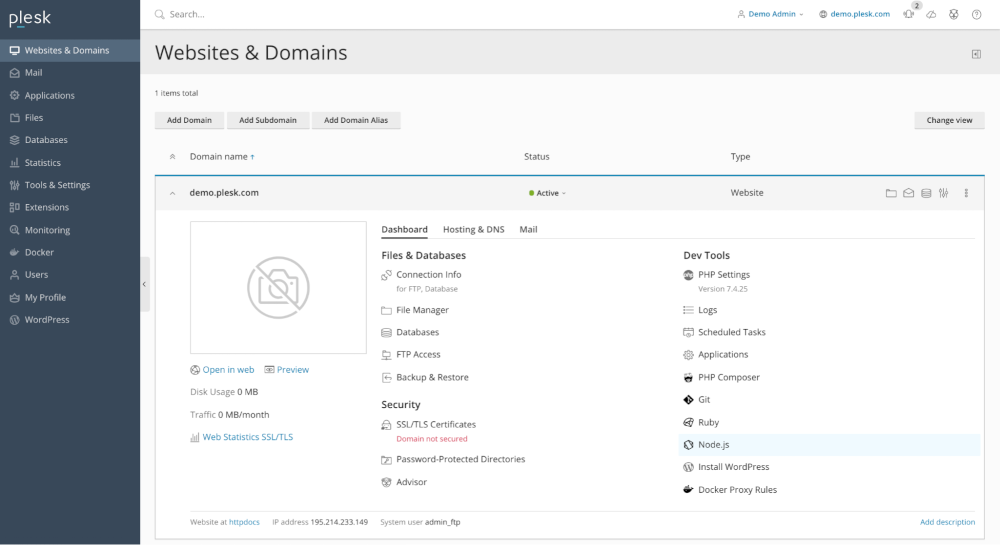Open the mail envelope icon in domain row
The width and height of the screenshot is (1000, 545).
click(x=909, y=193)
